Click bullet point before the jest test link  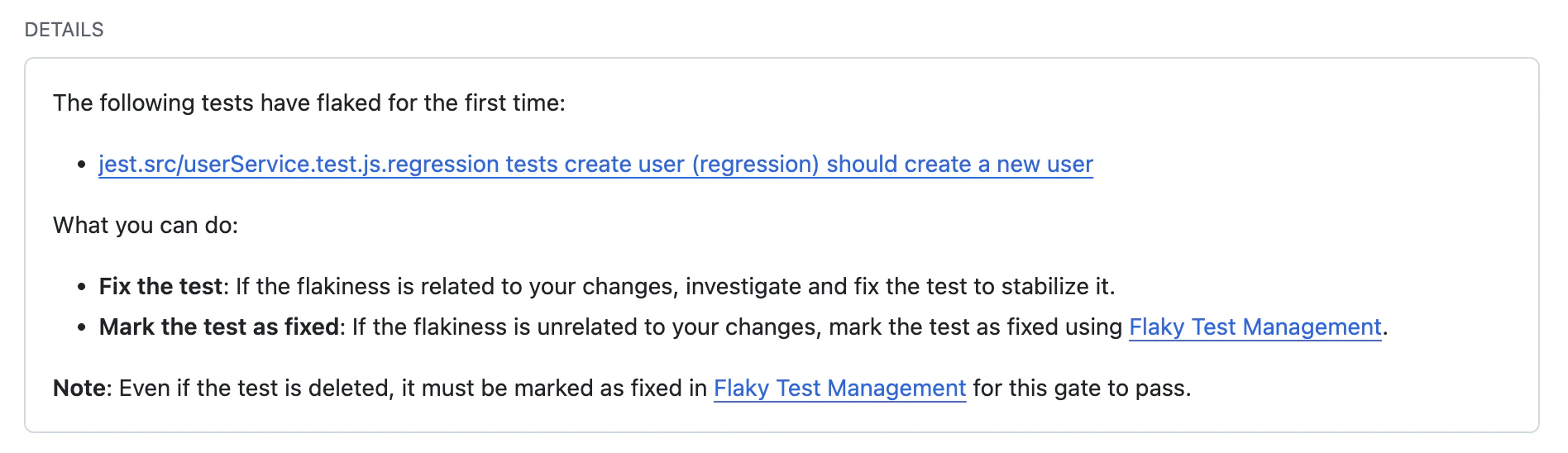point(81,165)
